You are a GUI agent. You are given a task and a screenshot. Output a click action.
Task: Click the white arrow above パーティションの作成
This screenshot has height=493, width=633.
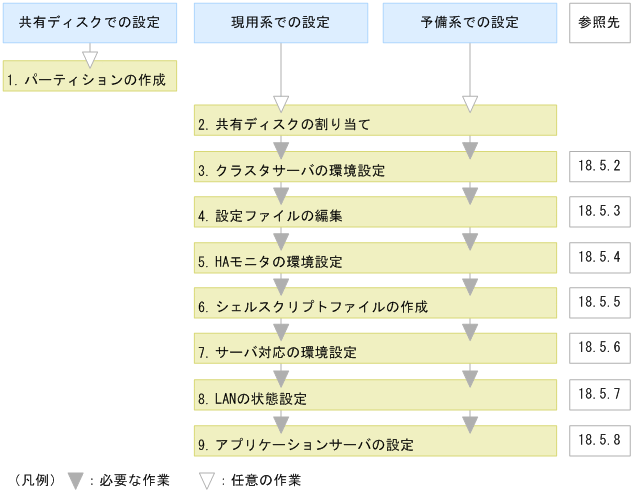89,57
